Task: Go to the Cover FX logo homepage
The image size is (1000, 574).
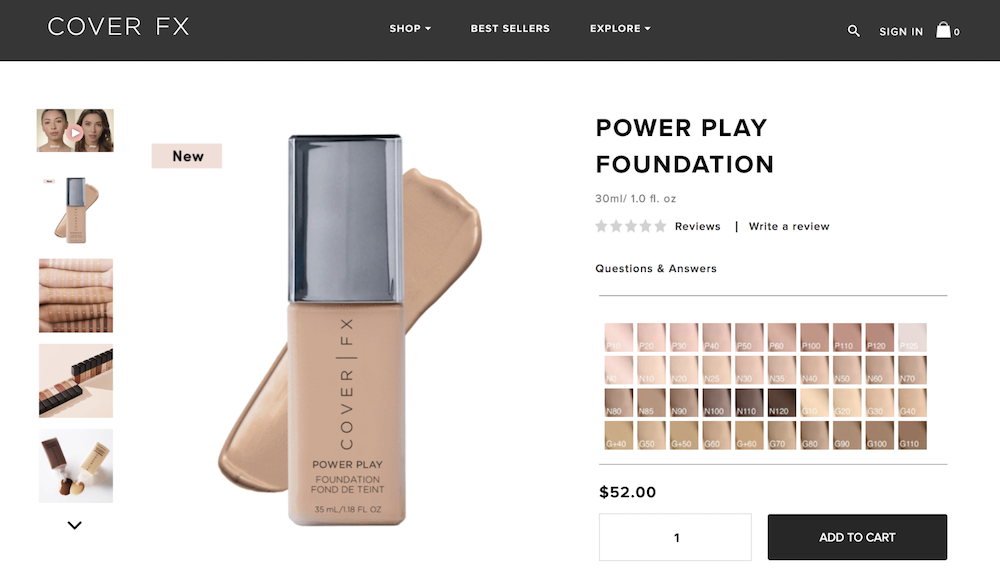Action: 119,27
